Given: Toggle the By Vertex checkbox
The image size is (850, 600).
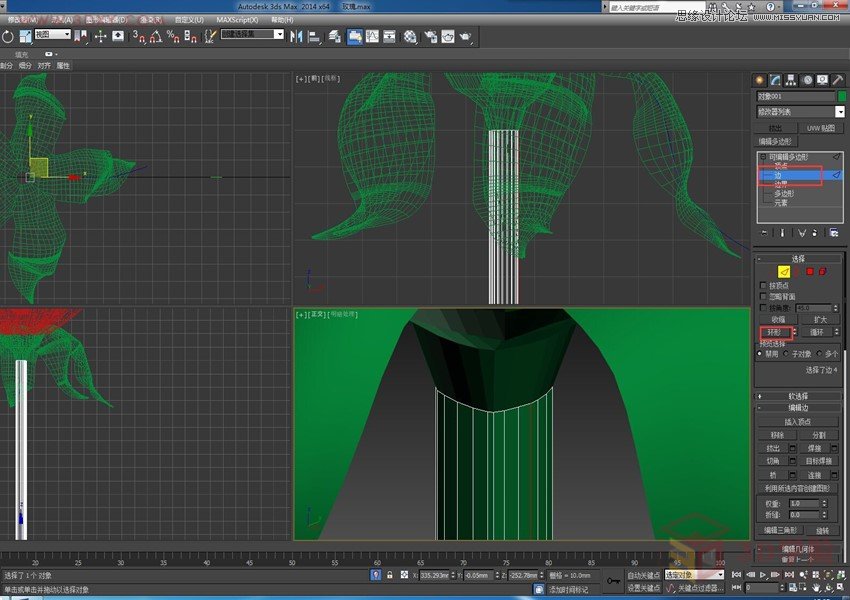Looking at the screenshot, I should pos(763,285).
